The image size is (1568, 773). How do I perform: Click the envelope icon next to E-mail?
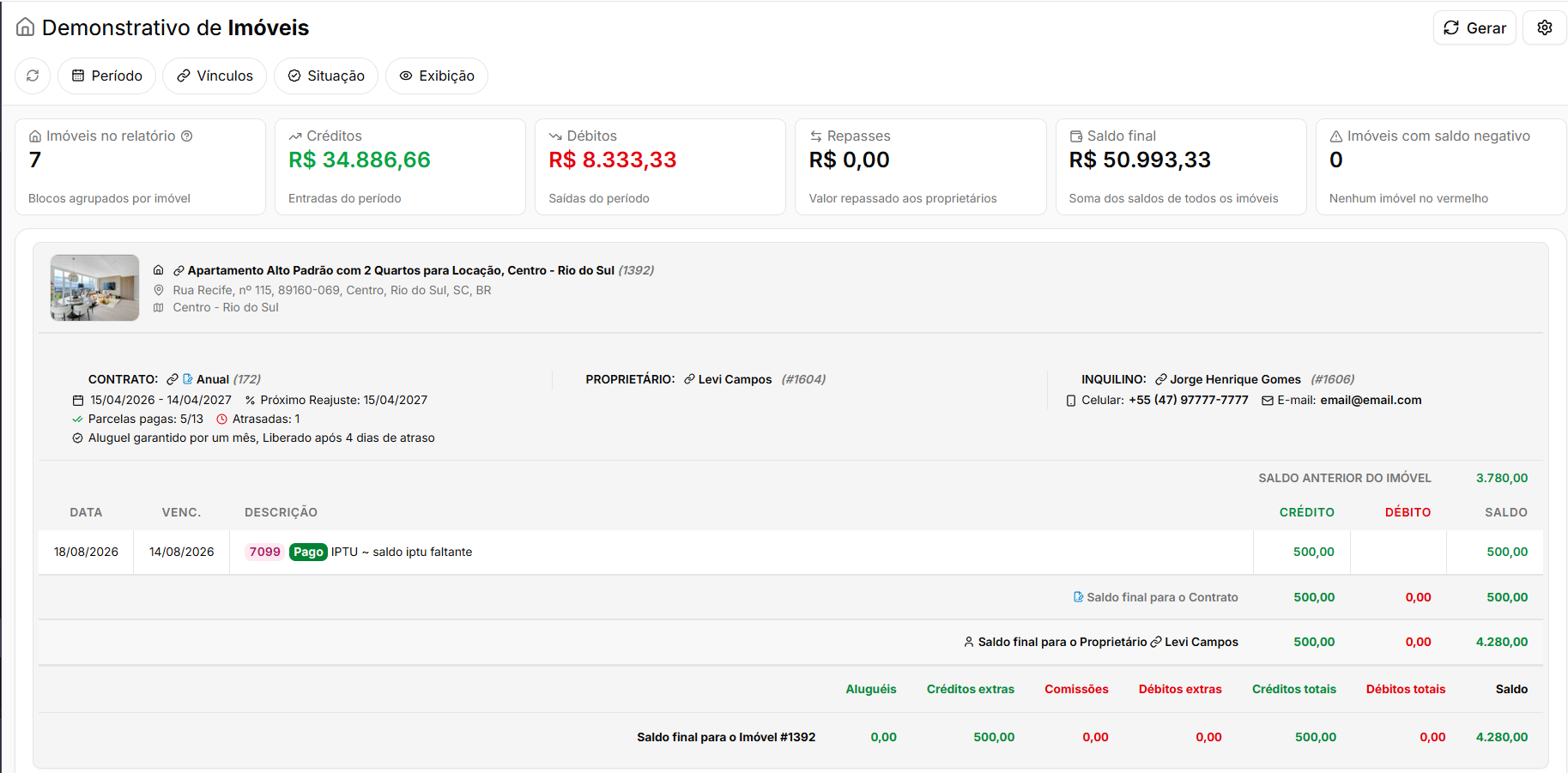tap(1267, 401)
